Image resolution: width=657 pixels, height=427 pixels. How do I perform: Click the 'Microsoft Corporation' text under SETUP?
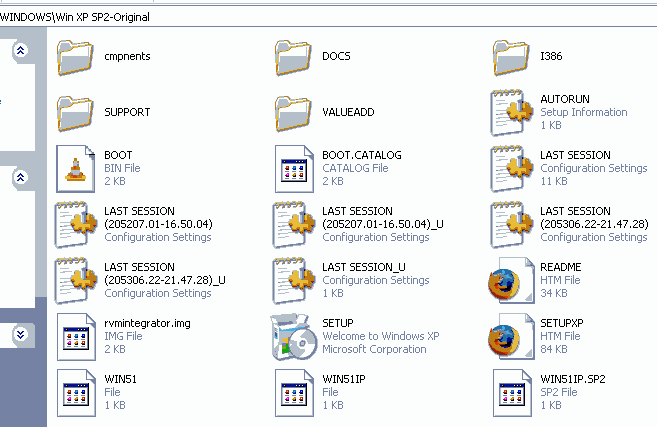coord(374,349)
